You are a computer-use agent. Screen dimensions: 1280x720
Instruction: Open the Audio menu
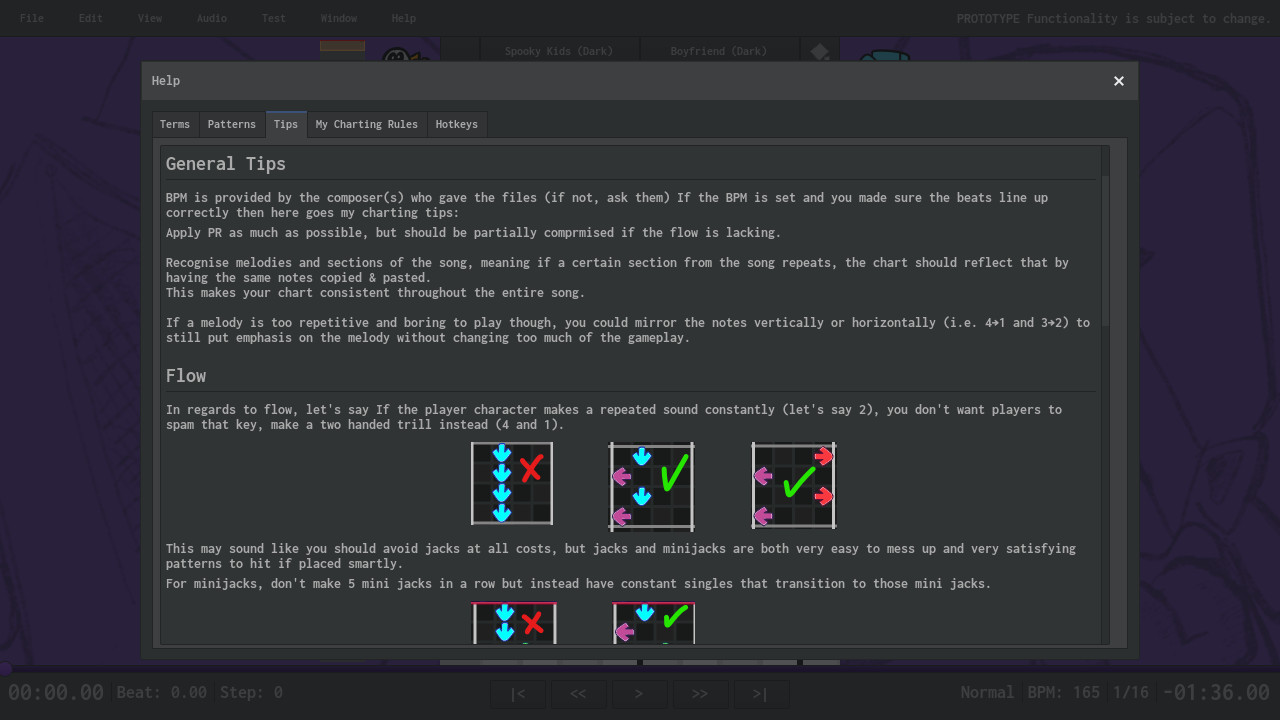coord(212,18)
